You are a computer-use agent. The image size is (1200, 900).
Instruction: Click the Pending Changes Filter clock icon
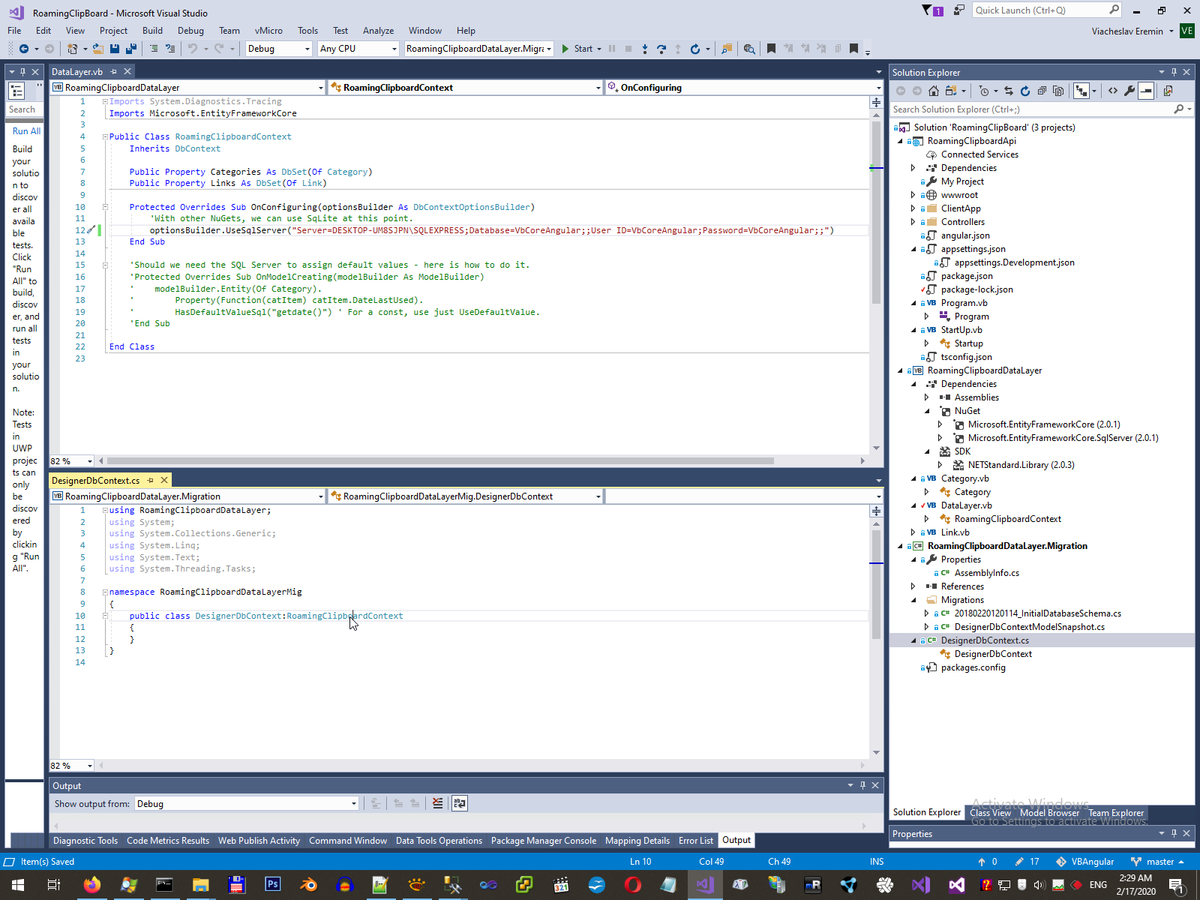point(984,90)
